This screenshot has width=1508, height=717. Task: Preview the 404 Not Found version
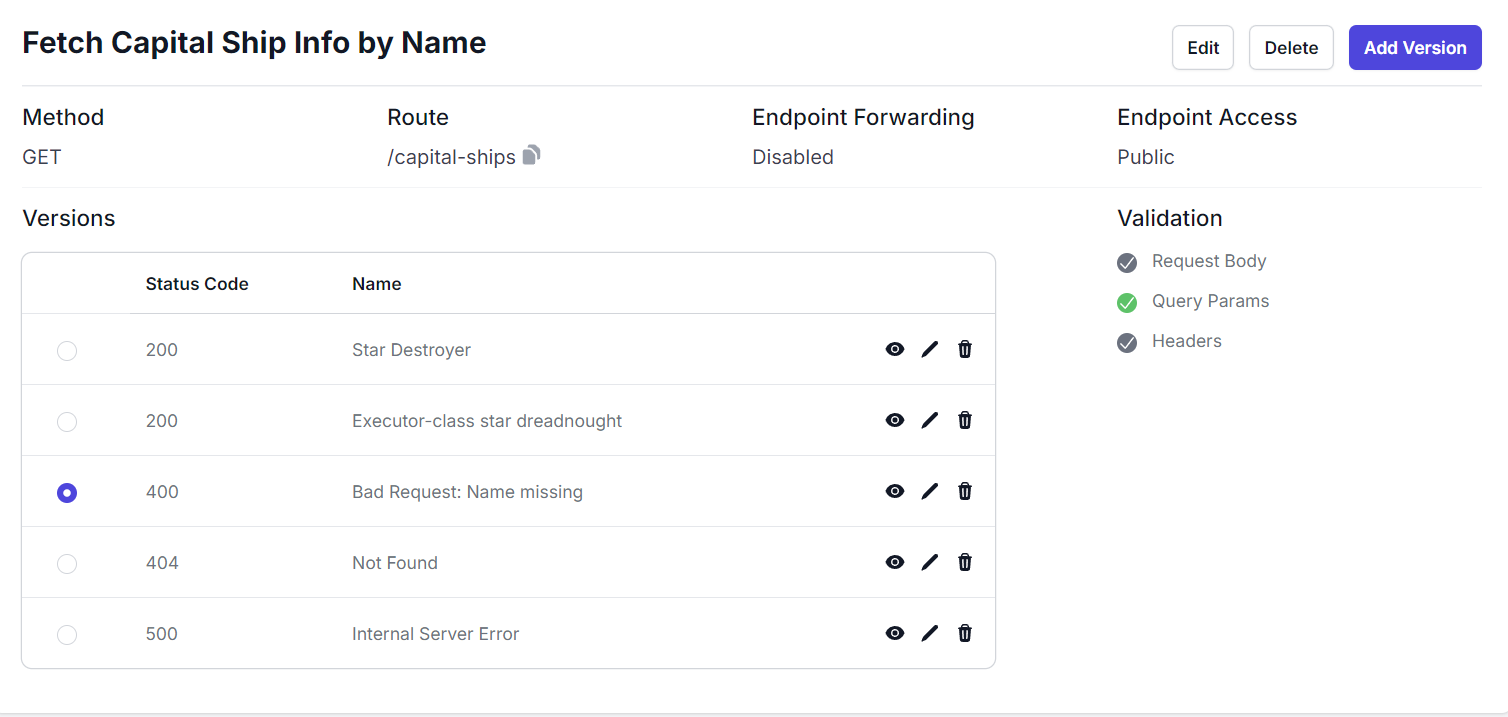coord(895,562)
